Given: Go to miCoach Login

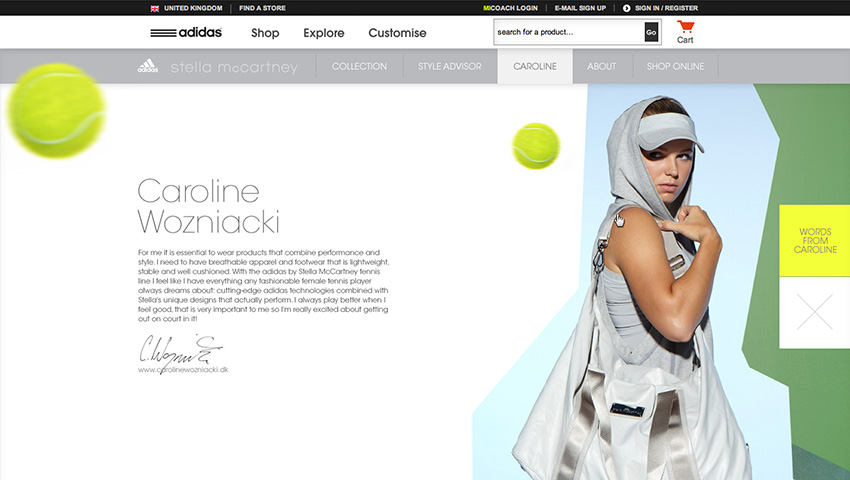Looking at the screenshot, I should [510, 8].
